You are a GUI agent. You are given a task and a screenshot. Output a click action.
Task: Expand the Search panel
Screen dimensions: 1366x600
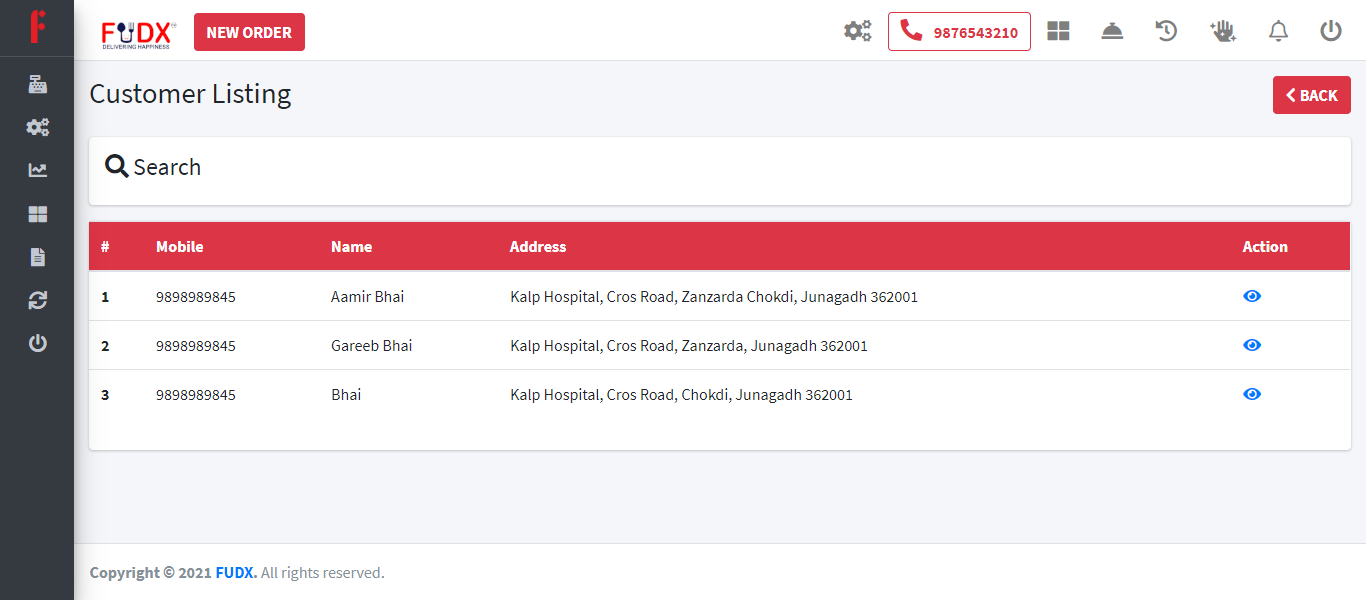154,167
